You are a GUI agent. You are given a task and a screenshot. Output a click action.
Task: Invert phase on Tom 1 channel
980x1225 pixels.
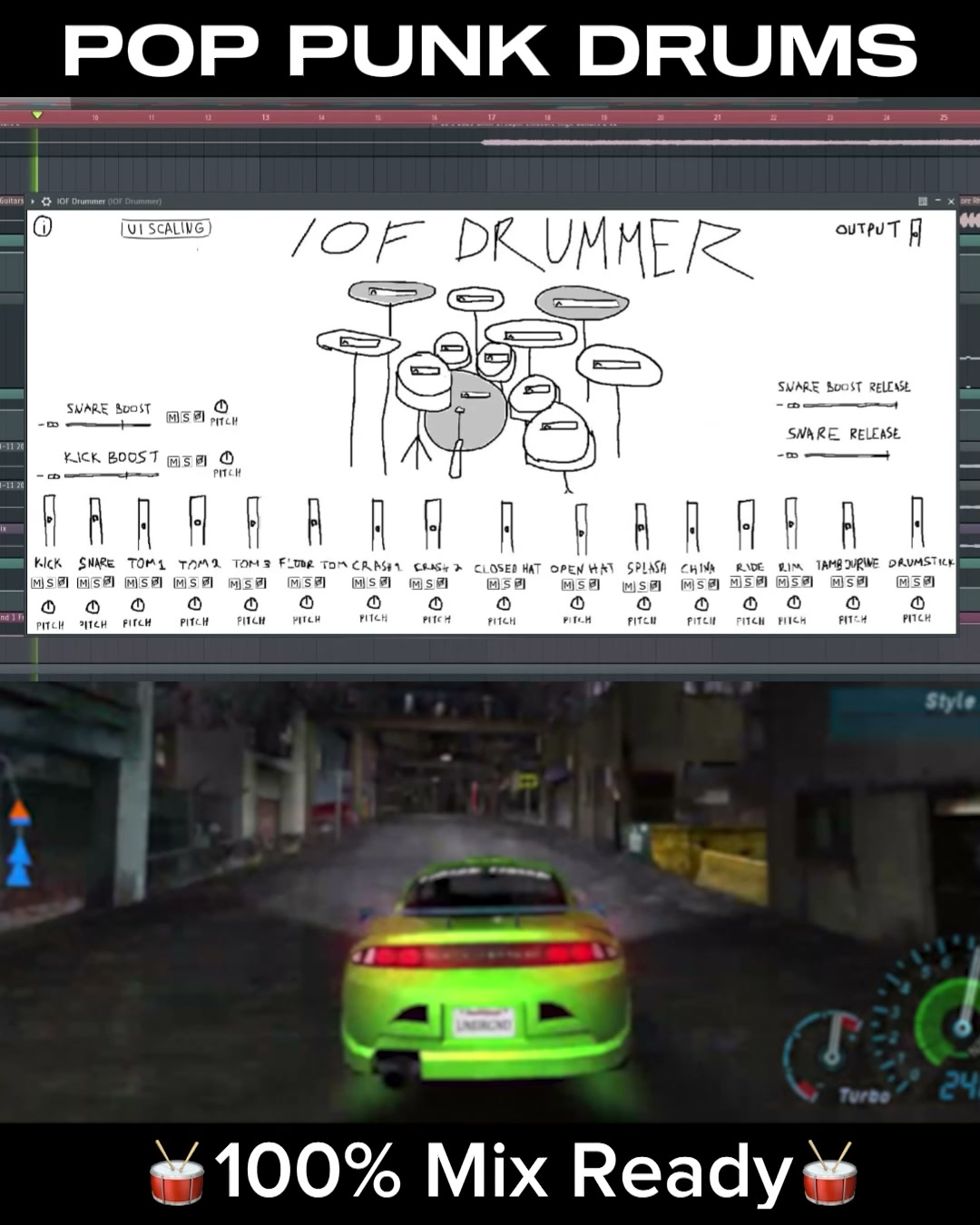(x=156, y=583)
